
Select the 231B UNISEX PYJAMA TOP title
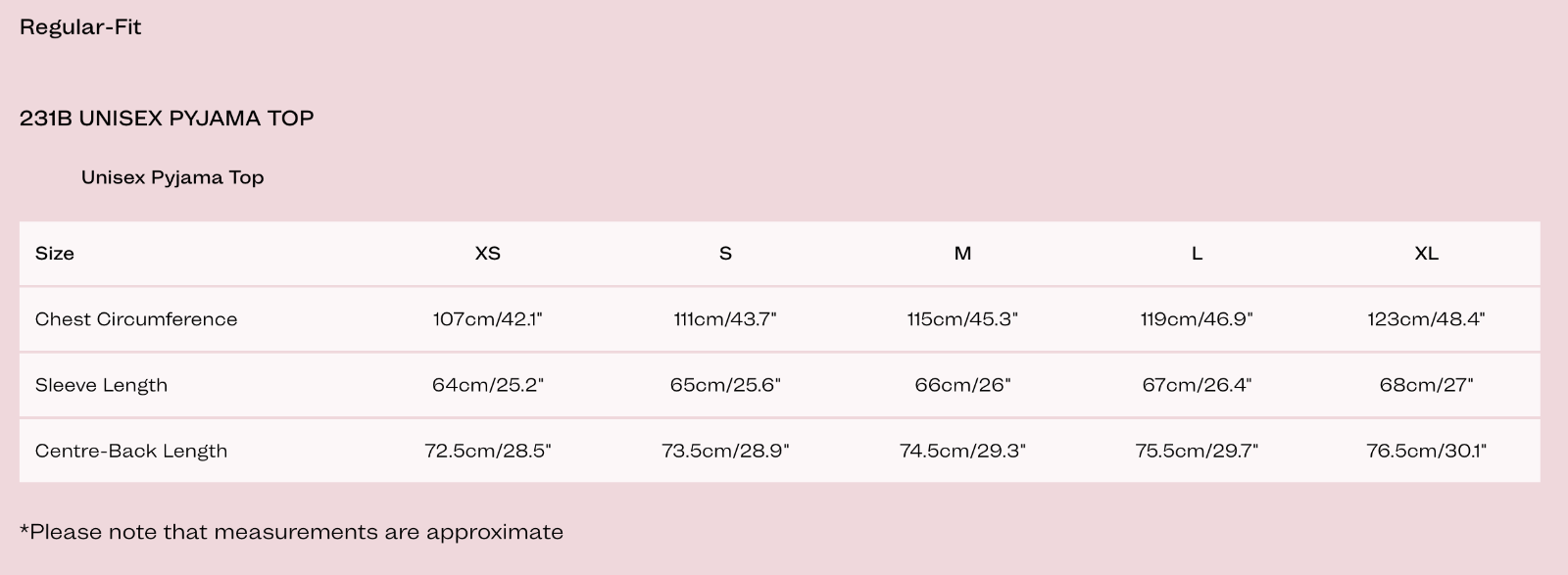click(167, 119)
